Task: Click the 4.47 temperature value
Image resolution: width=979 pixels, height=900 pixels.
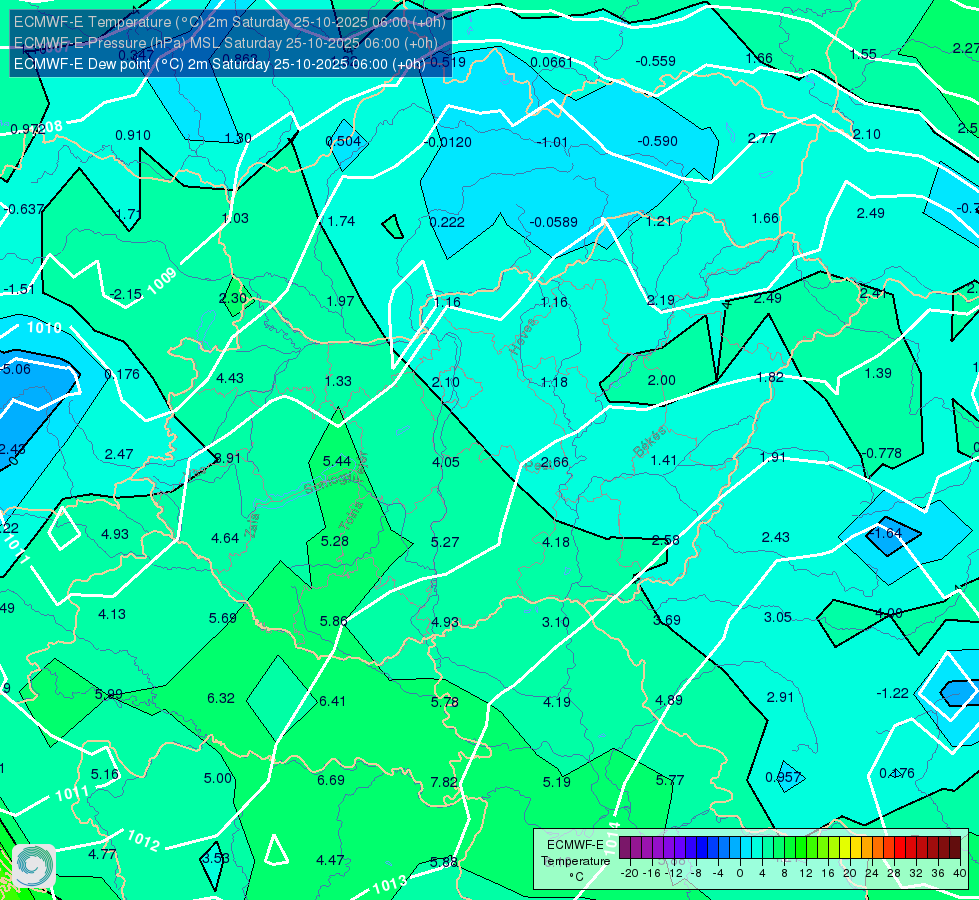Action: coord(330,861)
